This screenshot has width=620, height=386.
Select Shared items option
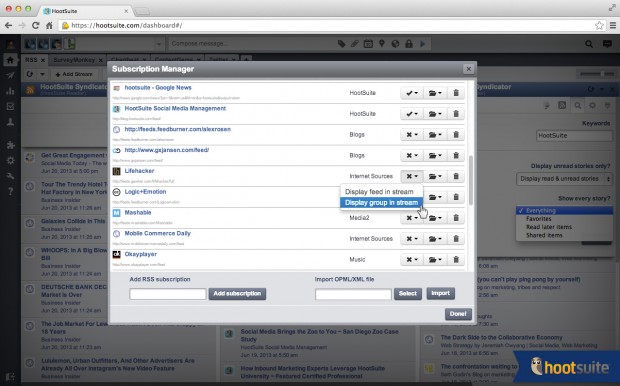(x=564, y=235)
